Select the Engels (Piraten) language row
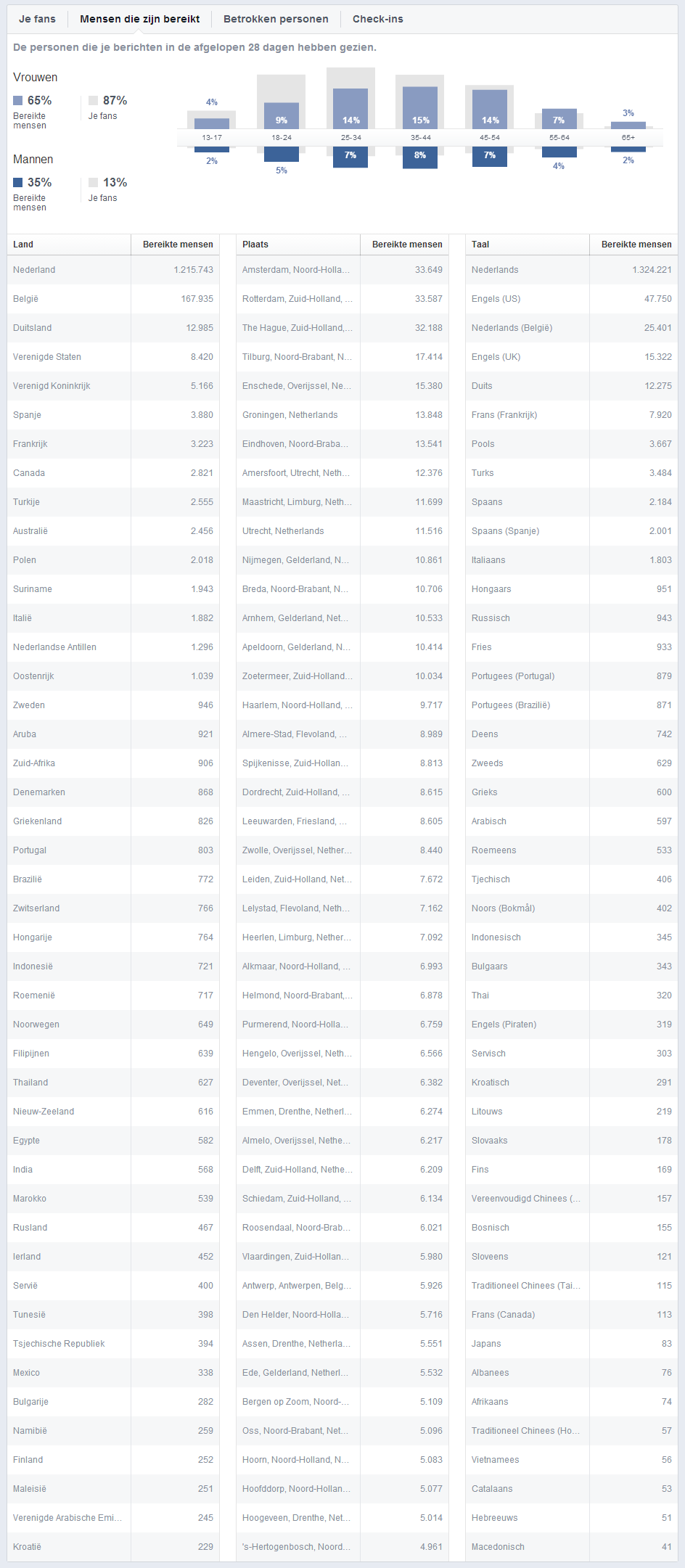This screenshot has width=685, height=1568. coord(572,1025)
